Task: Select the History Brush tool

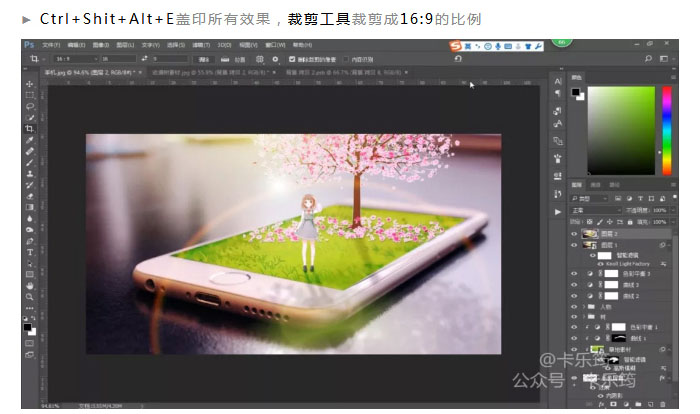Action: click(30, 185)
